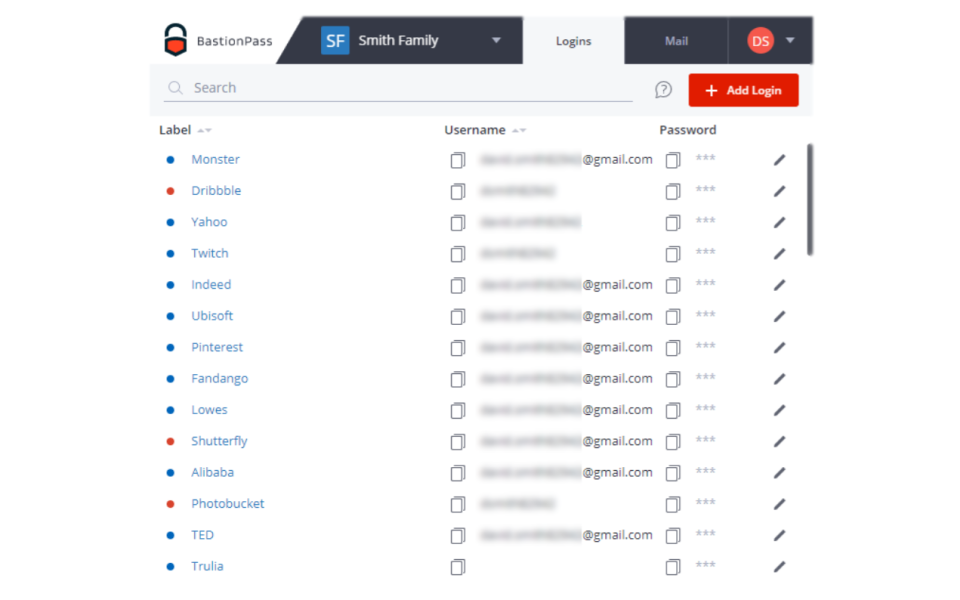Viewport: 960px width, 600px height.
Task: Click the SF vault badge
Action: (x=335, y=40)
